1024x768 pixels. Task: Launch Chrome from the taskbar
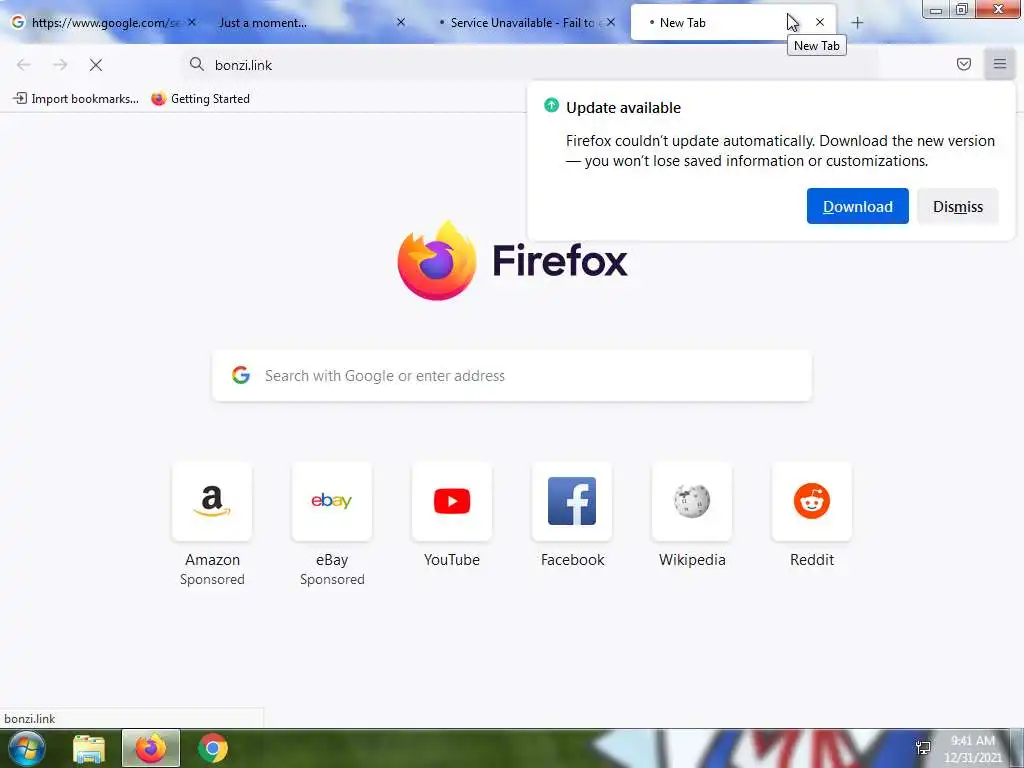[213, 748]
